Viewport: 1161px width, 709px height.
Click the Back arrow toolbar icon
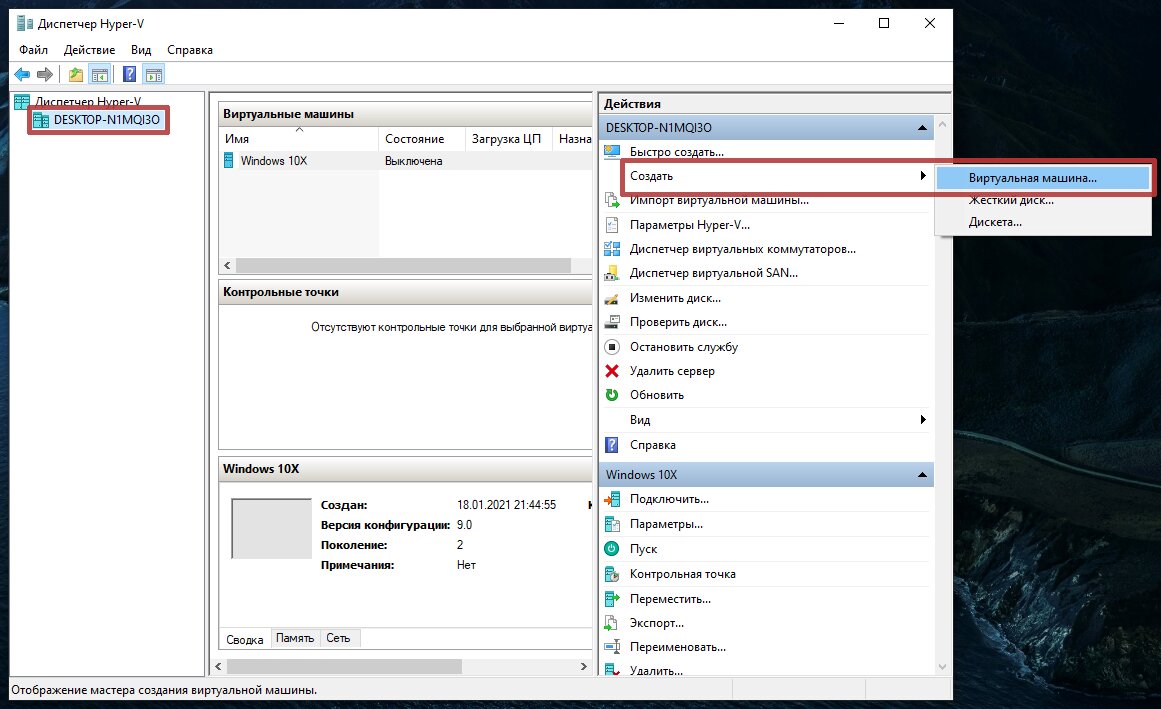pos(22,74)
